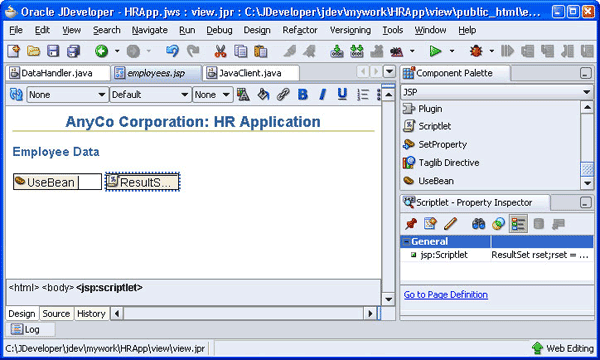The image size is (600, 360).
Task: Switch to the Source tab
Action: click(x=56, y=314)
